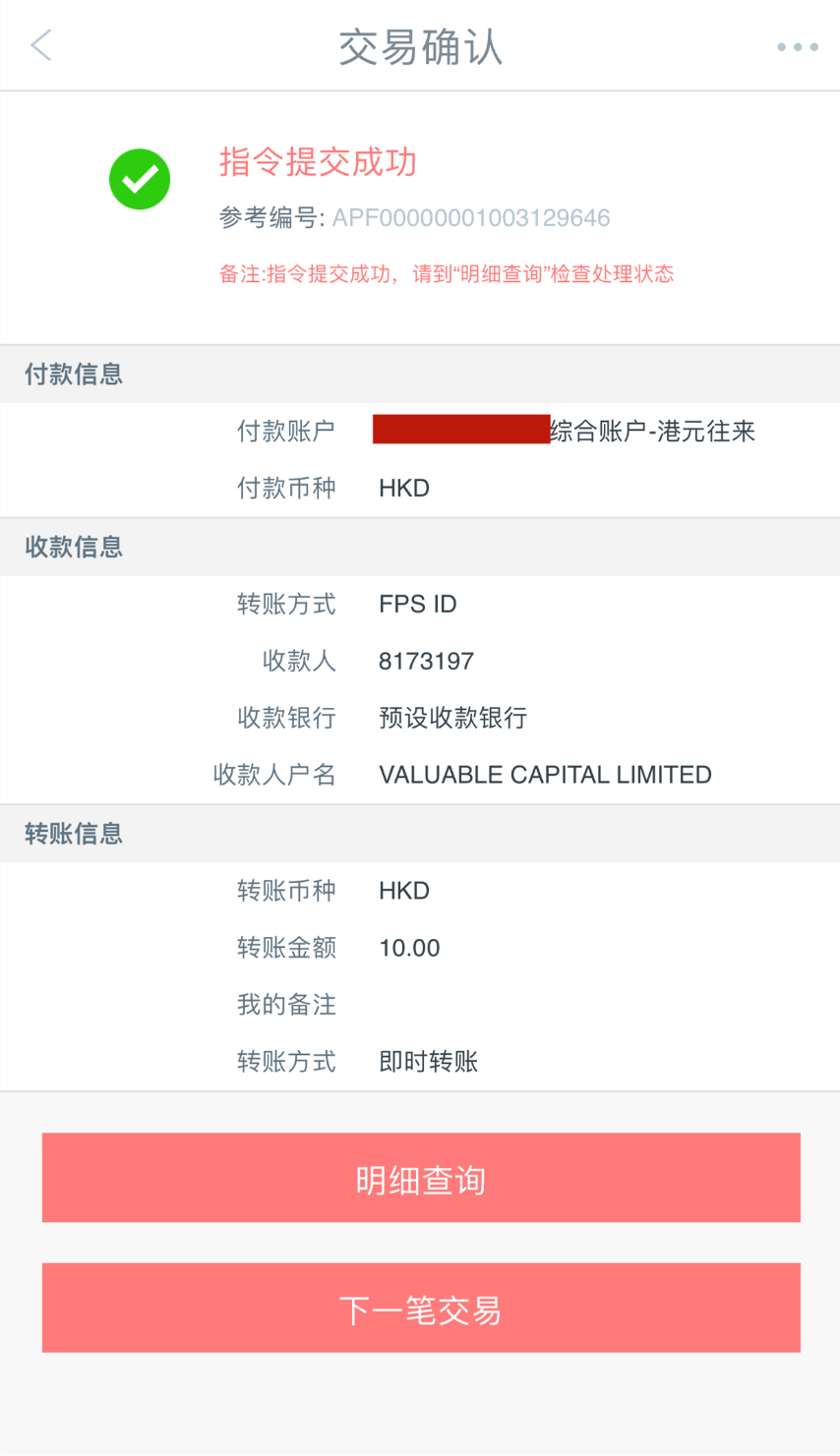
Task: Select payee name VALUABLE CAPITAL LIMITED
Action: pos(545,774)
